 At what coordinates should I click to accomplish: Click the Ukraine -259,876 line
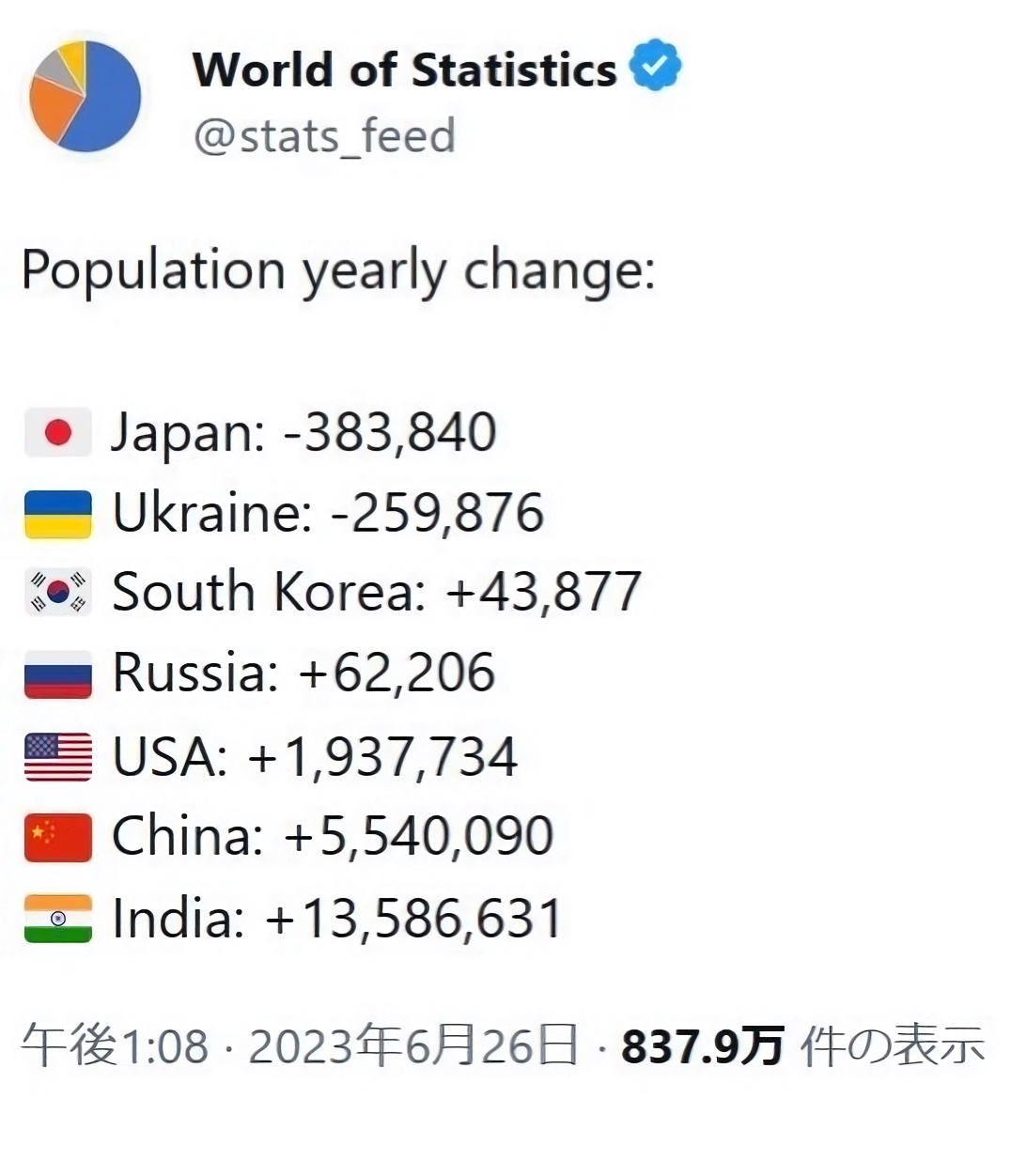point(328,514)
